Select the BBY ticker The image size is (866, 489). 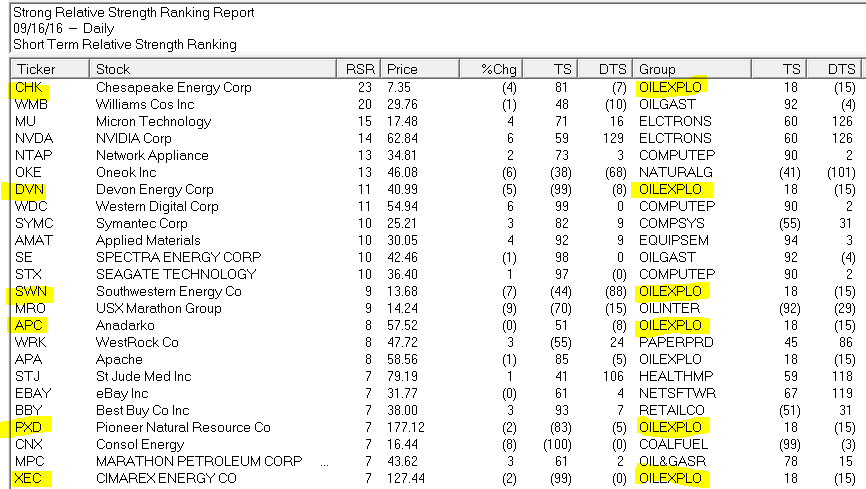(x=29, y=411)
